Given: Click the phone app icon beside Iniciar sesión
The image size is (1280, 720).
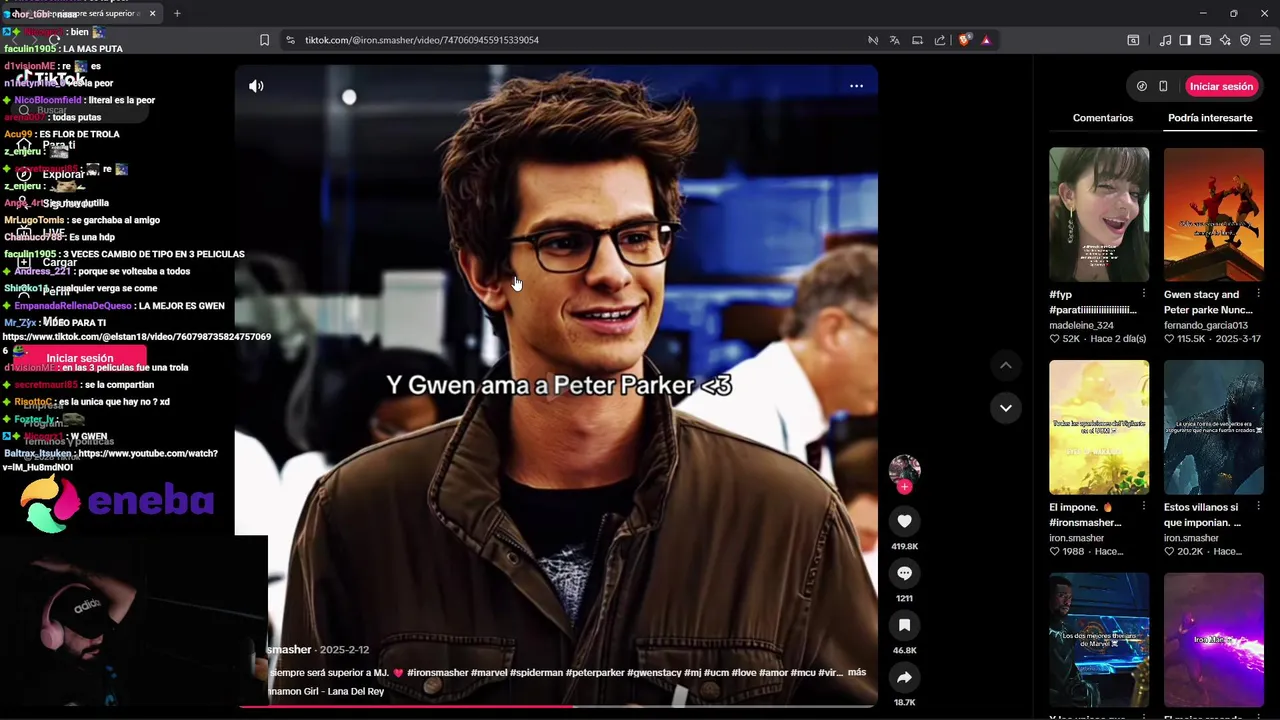Looking at the screenshot, I should 1163,86.
